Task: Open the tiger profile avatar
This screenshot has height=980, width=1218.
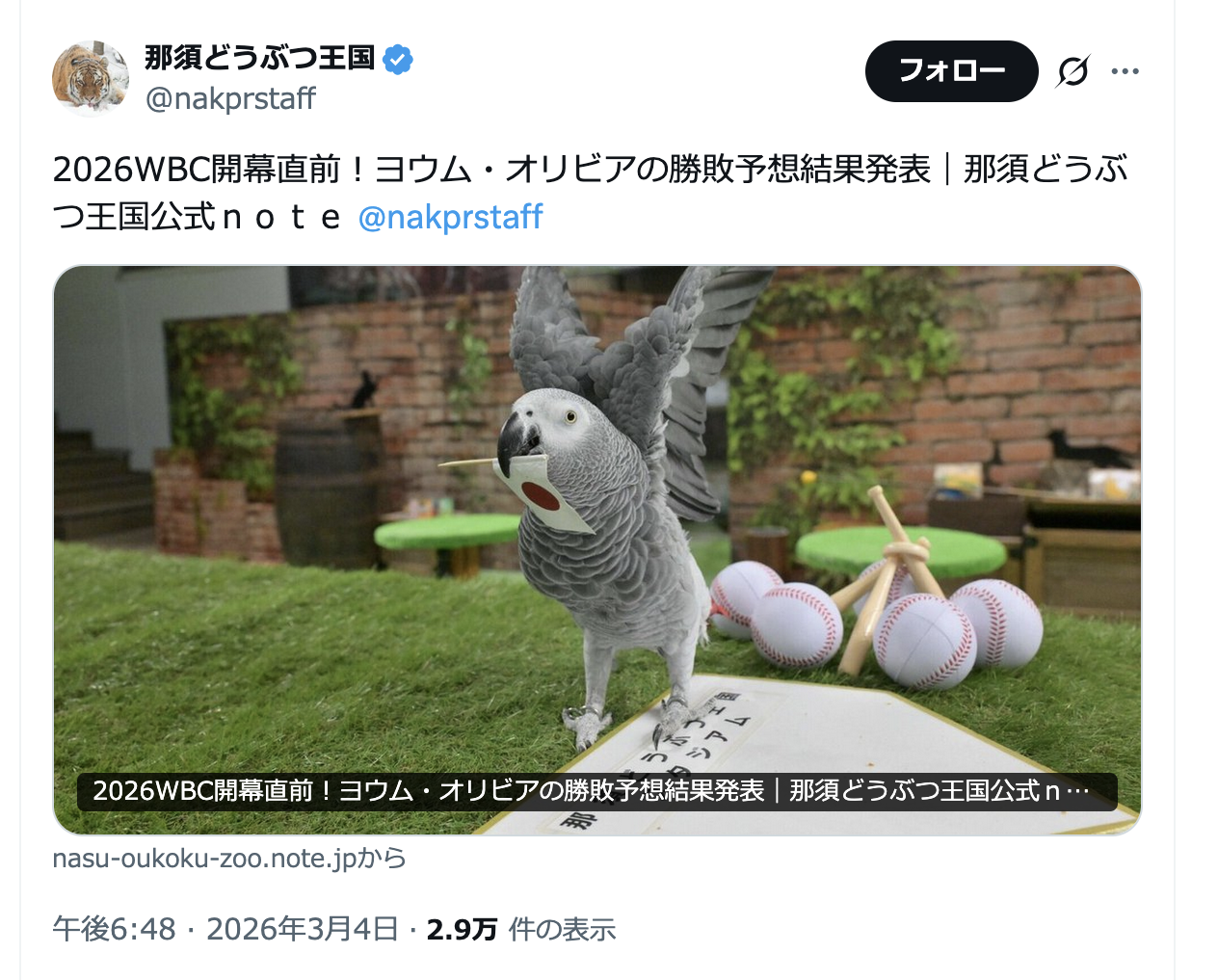Action: click(91, 78)
